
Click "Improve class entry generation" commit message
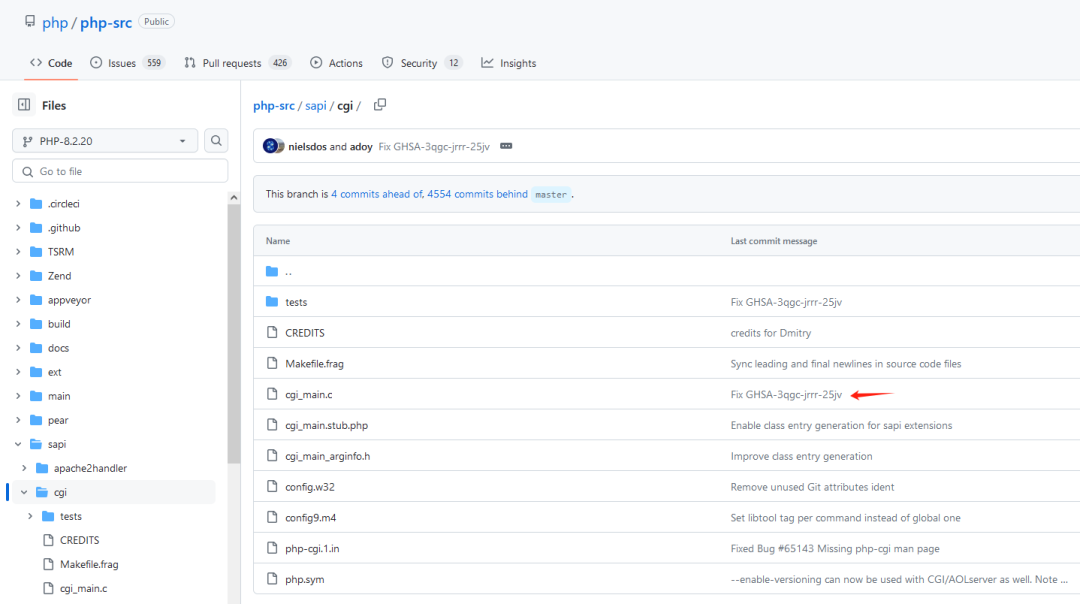pyautogui.click(x=801, y=456)
